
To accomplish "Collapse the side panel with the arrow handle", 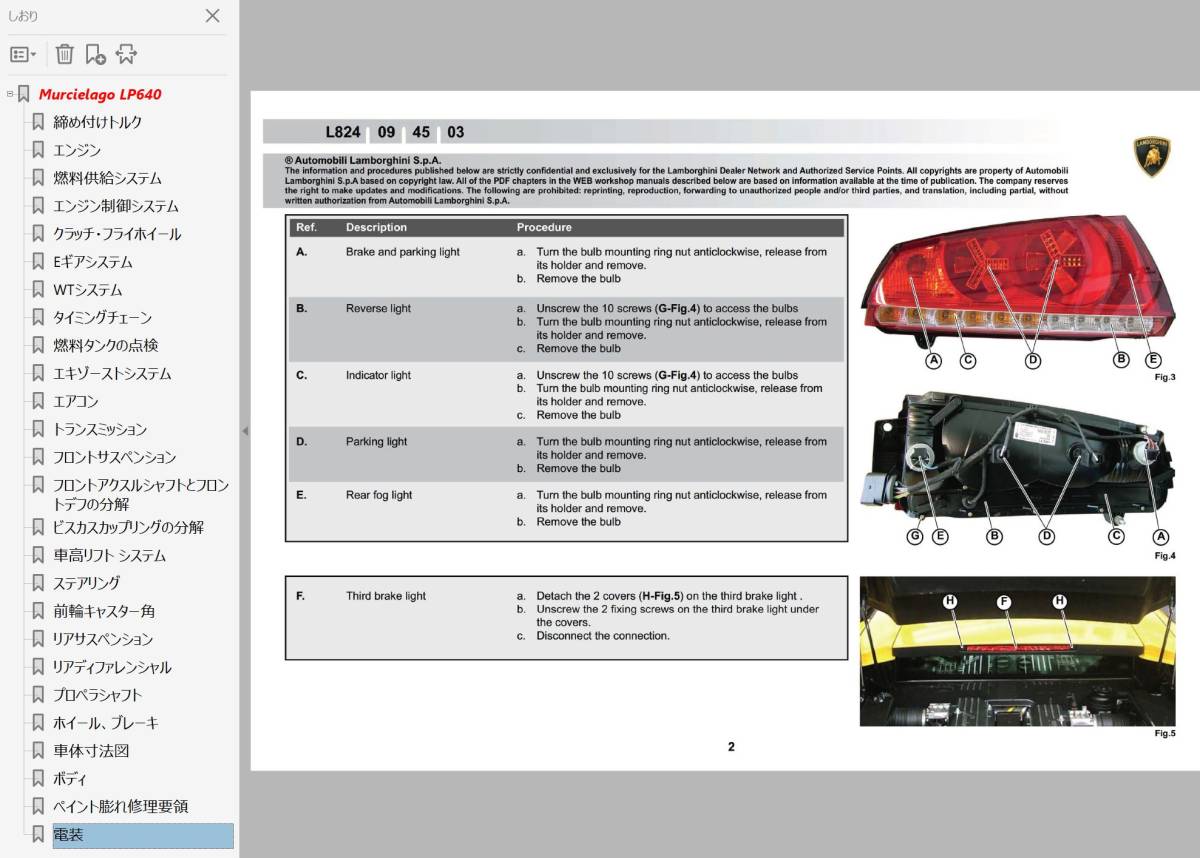I will [x=245, y=430].
